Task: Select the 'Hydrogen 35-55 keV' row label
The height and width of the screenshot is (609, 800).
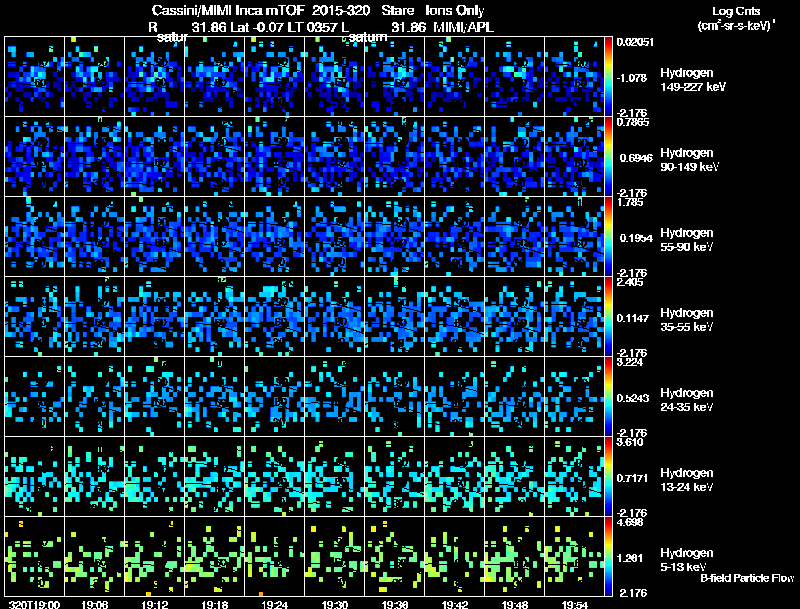Action: 687,320
